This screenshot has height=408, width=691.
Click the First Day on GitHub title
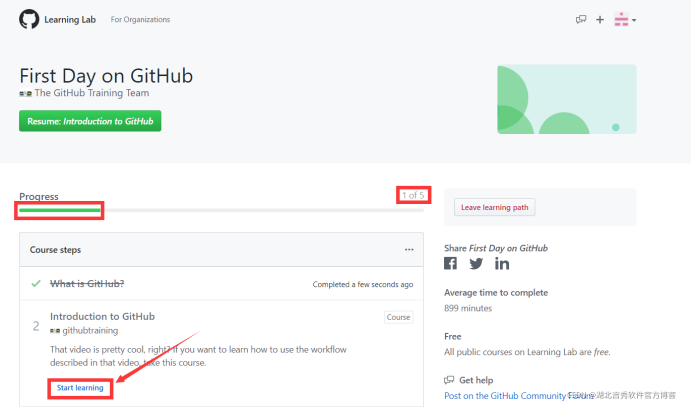click(106, 76)
